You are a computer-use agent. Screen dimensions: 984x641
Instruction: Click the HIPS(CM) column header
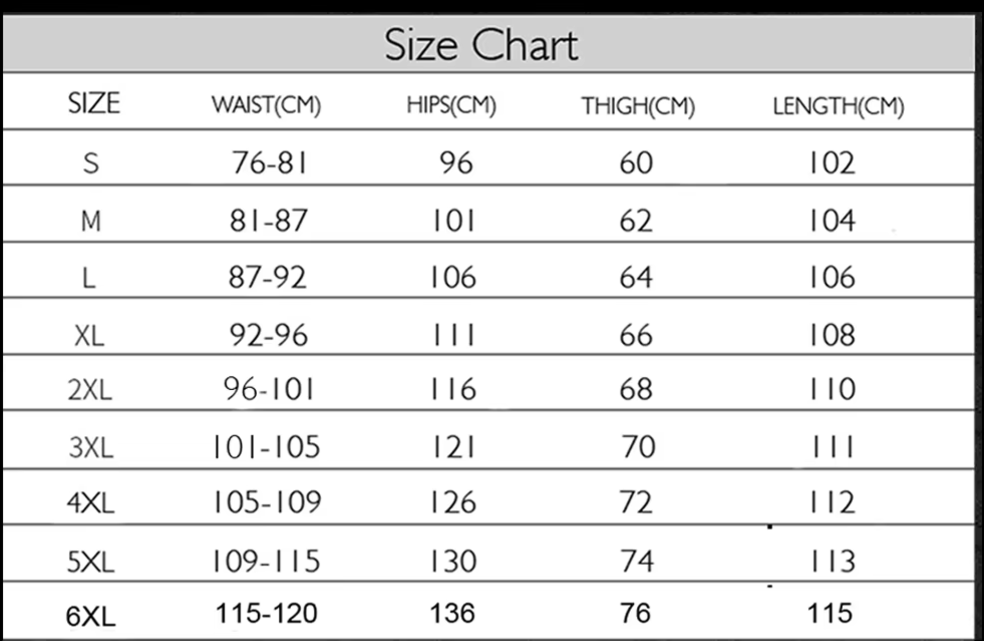451,105
